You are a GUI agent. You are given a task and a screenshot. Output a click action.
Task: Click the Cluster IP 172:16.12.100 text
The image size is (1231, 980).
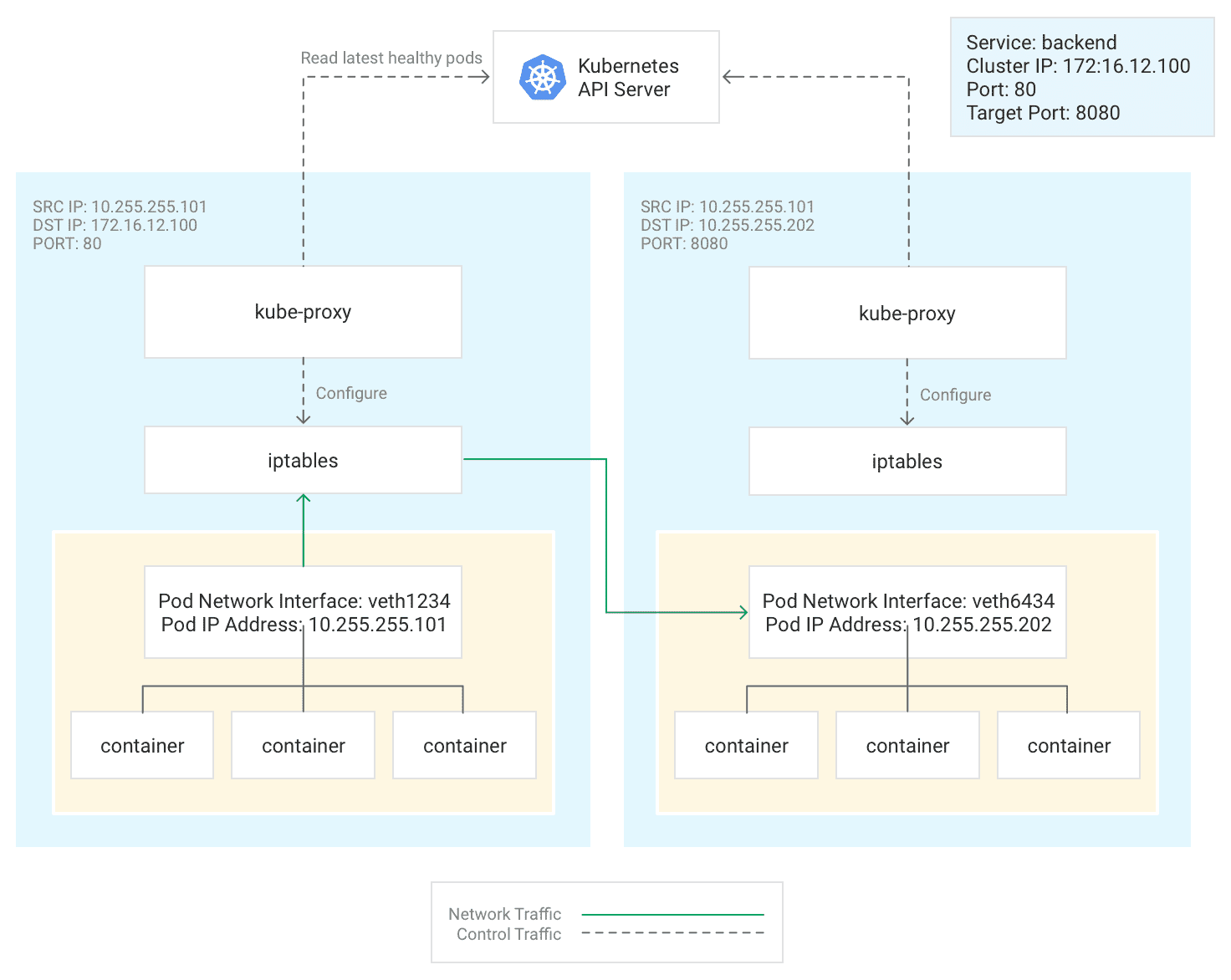point(1079,66)
